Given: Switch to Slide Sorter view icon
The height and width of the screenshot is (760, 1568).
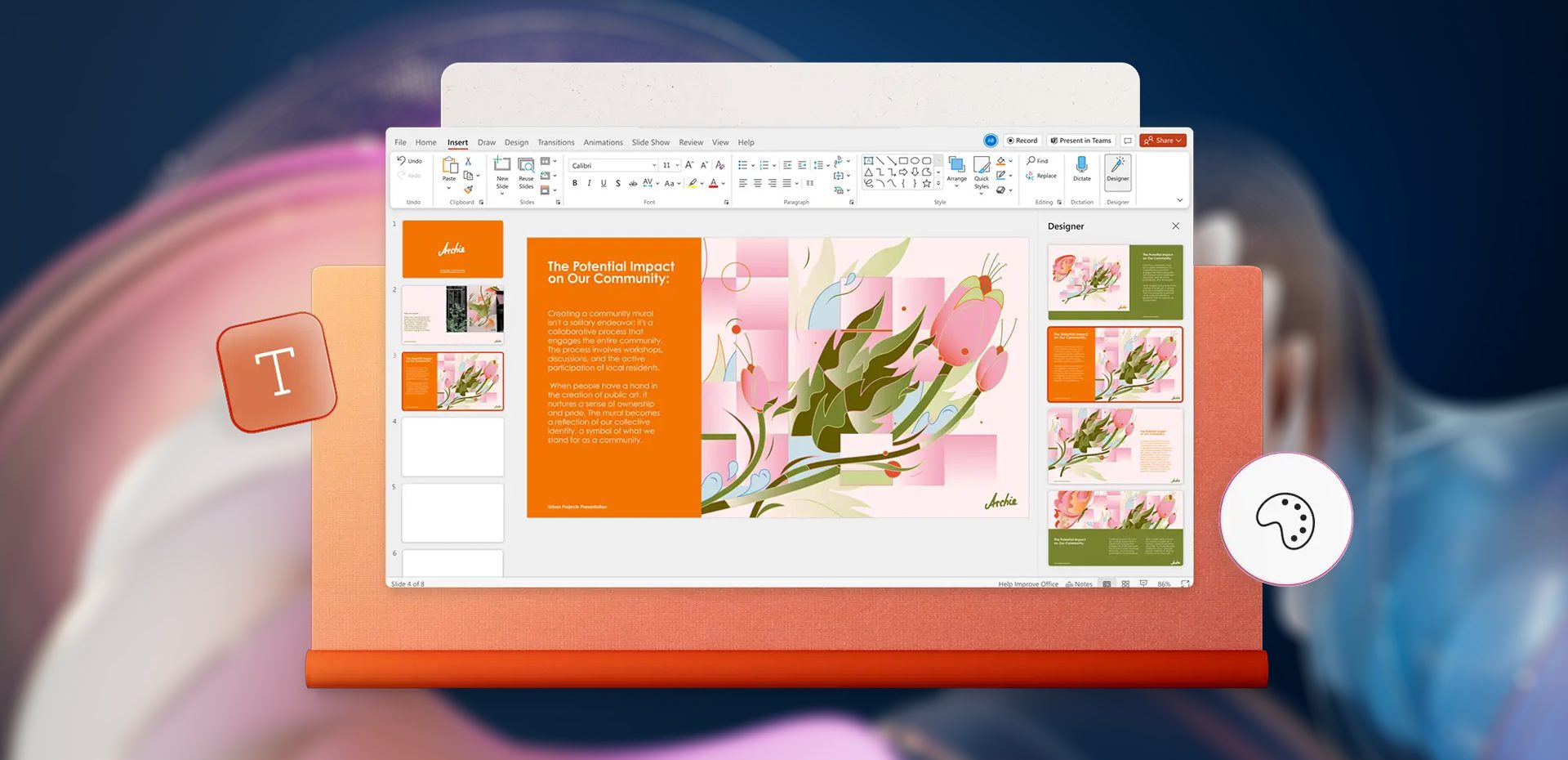Looking at the screenshot, I should coord(1125,583).
